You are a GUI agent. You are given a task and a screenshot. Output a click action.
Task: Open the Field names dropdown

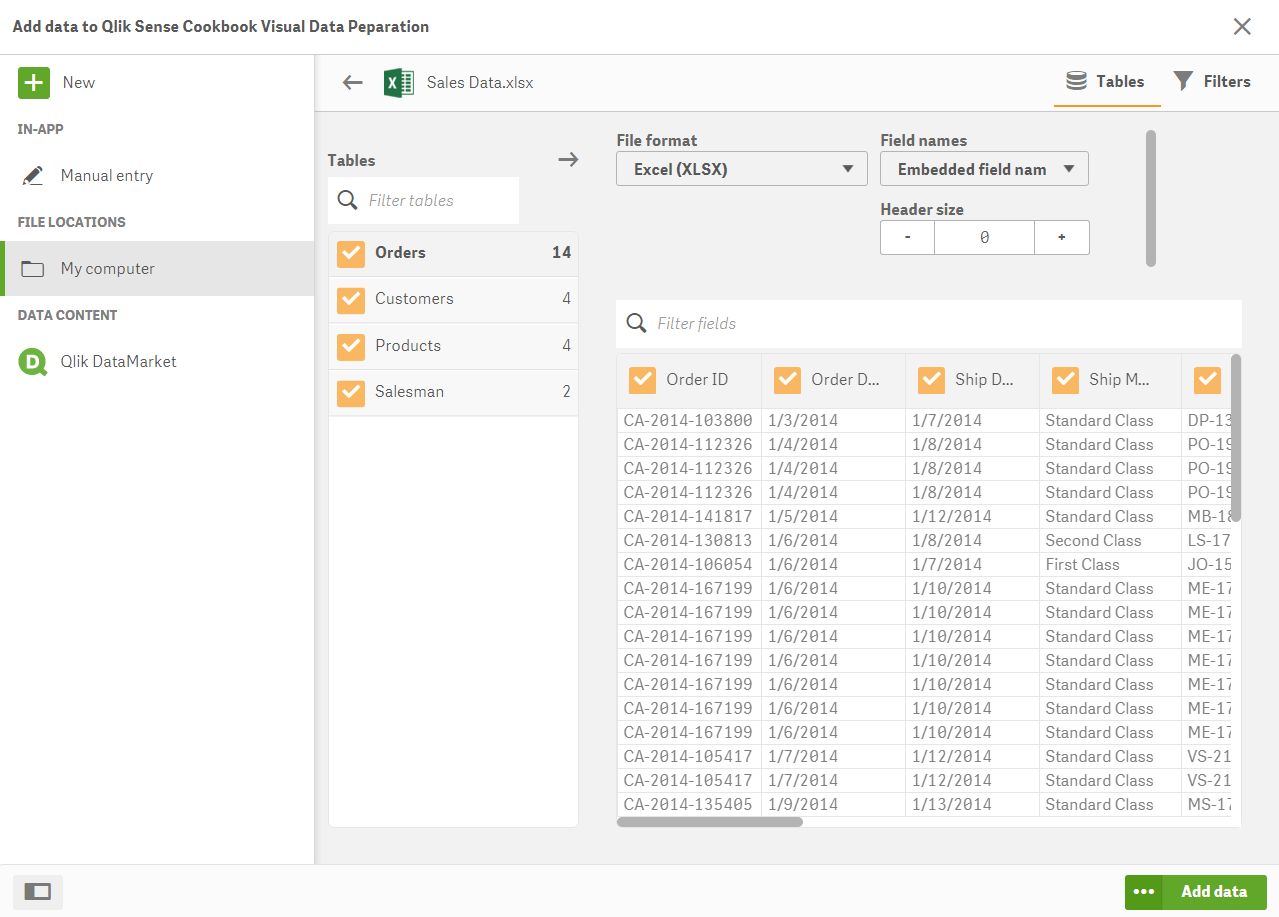984,169
